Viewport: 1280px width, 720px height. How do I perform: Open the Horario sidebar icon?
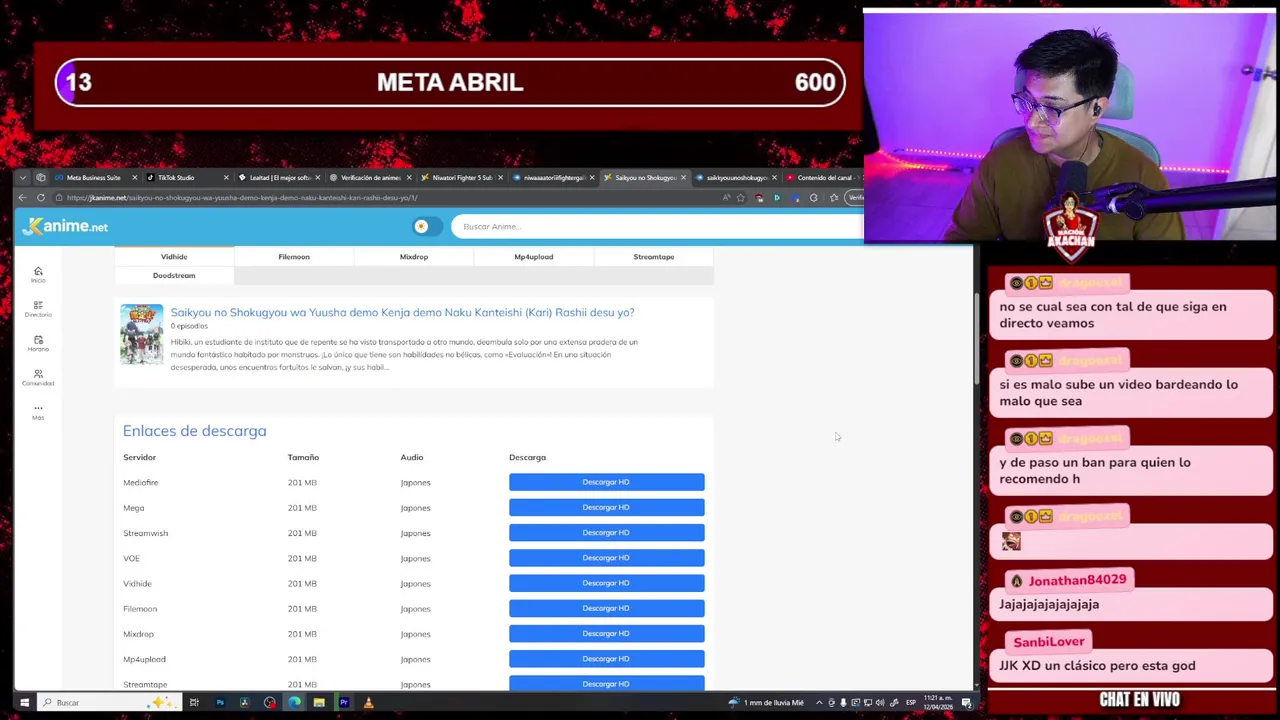coord(38,343)
